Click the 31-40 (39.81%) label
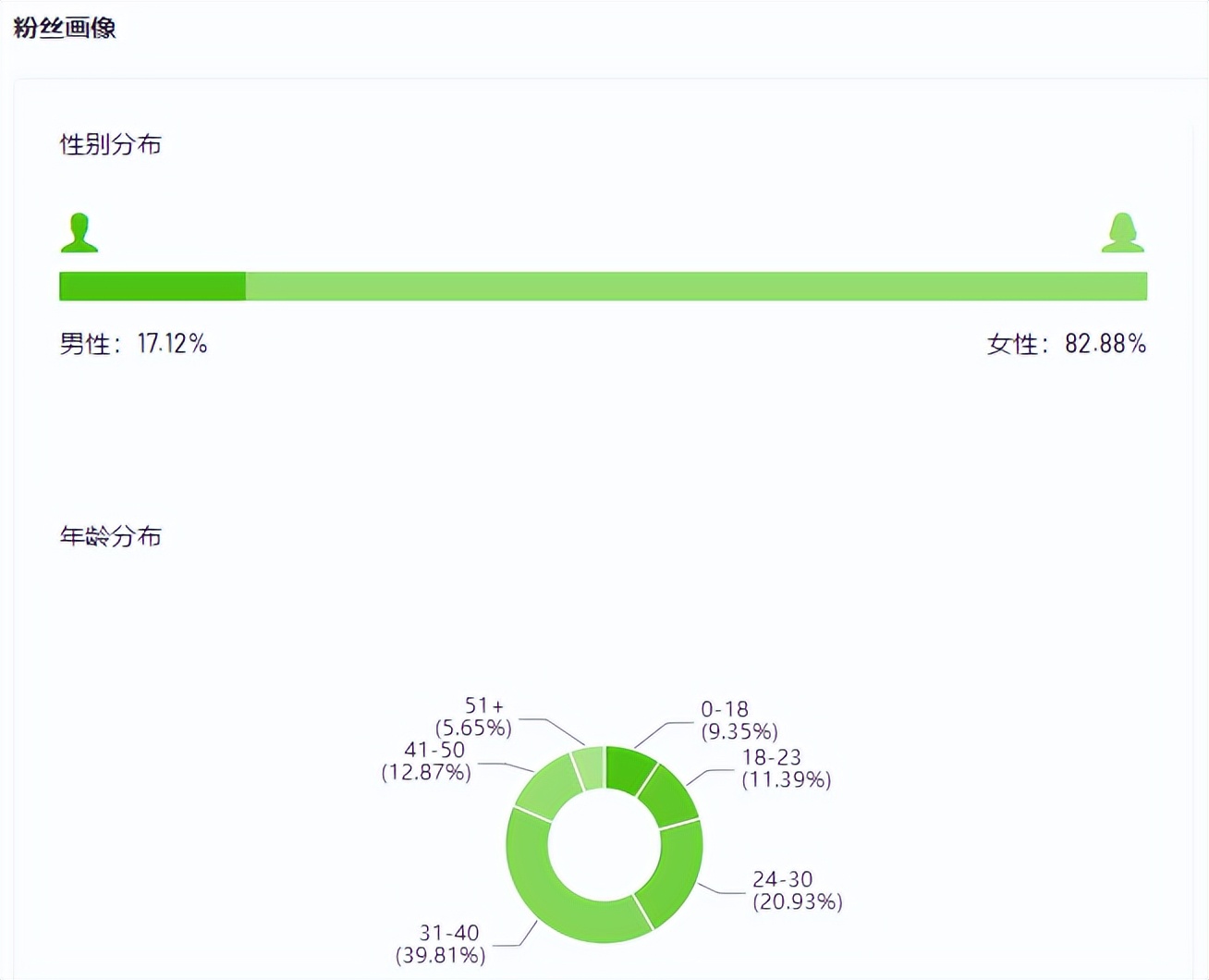 pyautogui.click(x=441, y=944)
